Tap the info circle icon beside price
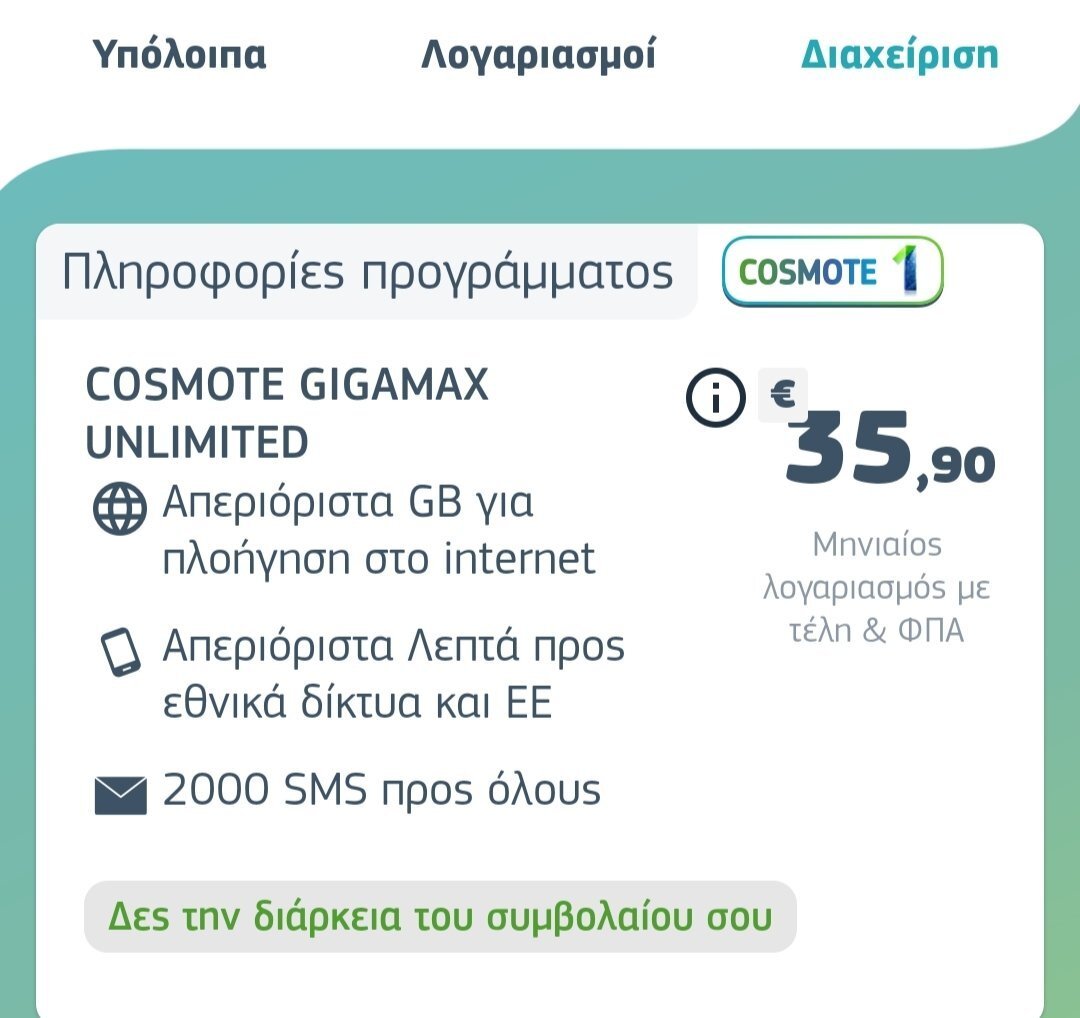 click(x=716, y=397)
